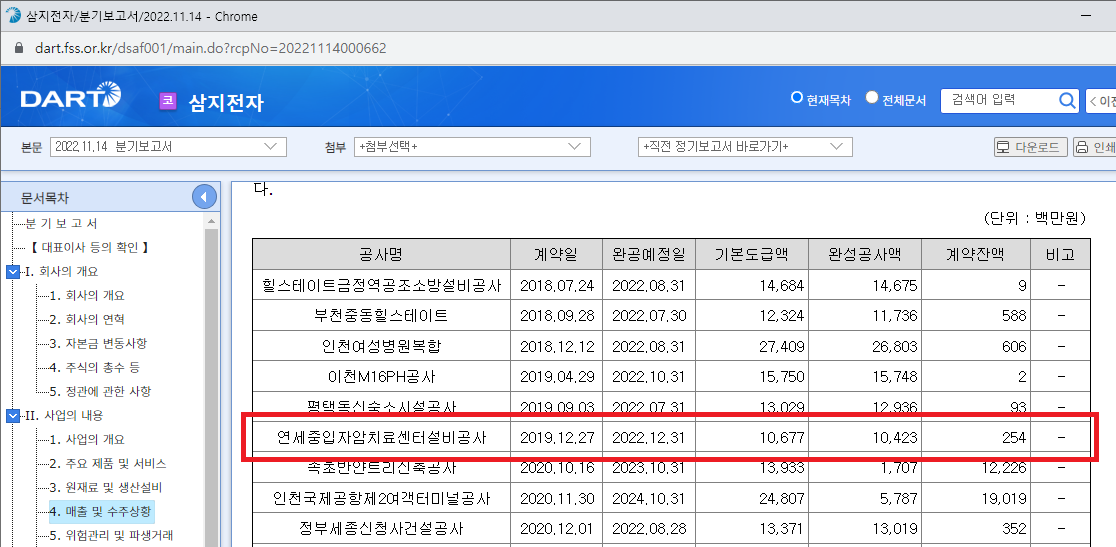Click the 부천중동힐스테이트 cell

click(x=381, y=316)
